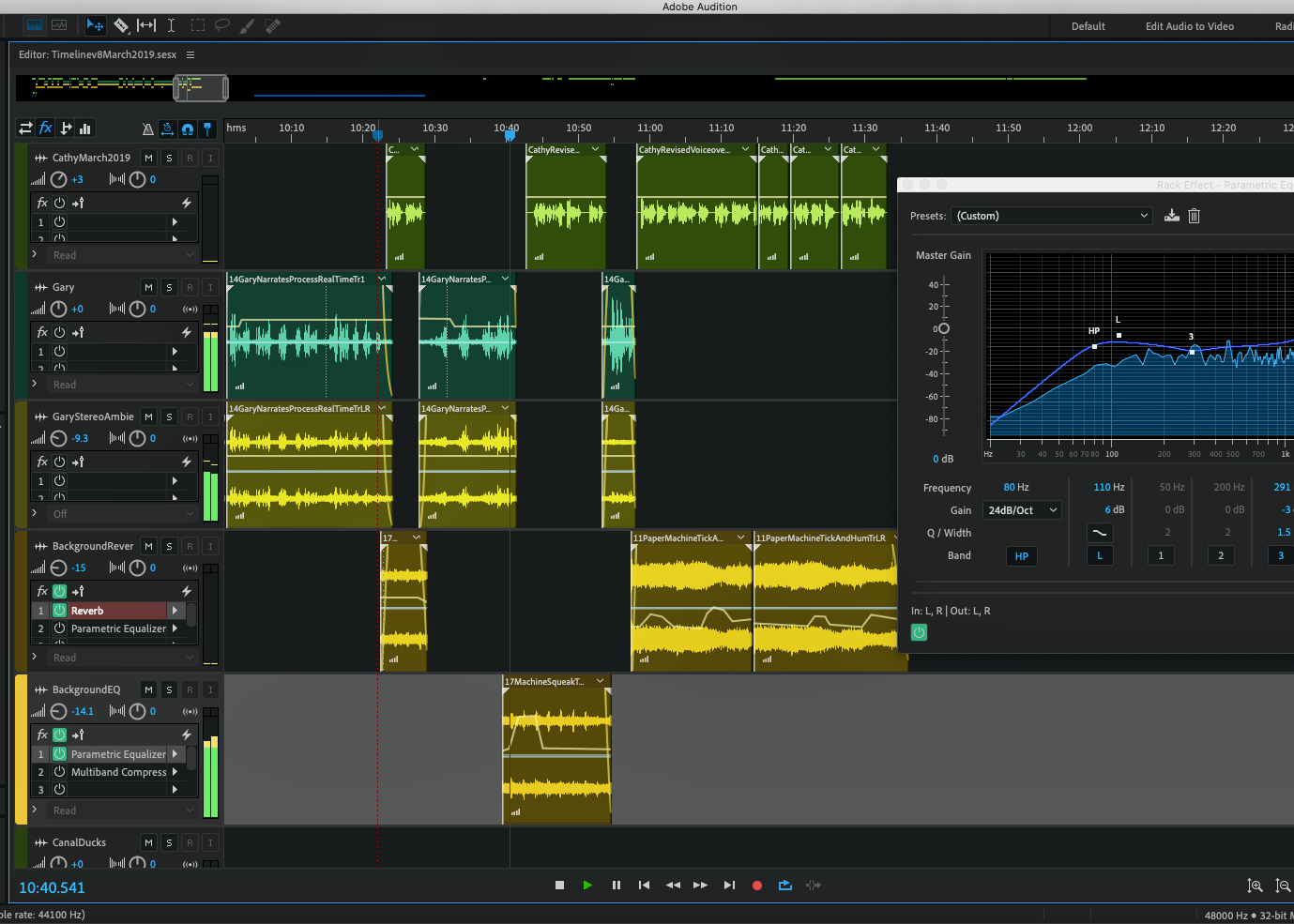The height and width of the screenshot is (924, 1294).
Task: Toggle snapping magnet
Action: [188, 129]
